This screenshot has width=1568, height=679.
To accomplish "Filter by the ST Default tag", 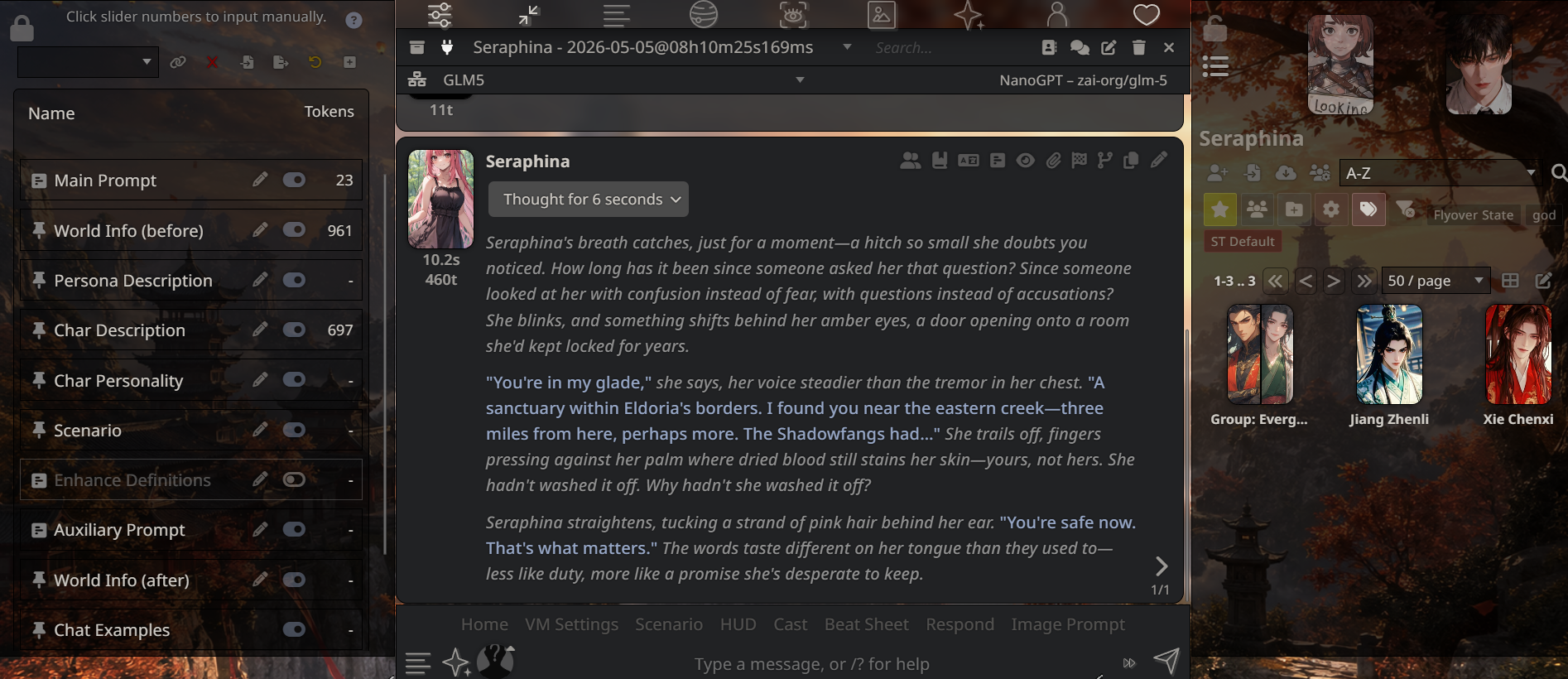I will point(1242,242).
